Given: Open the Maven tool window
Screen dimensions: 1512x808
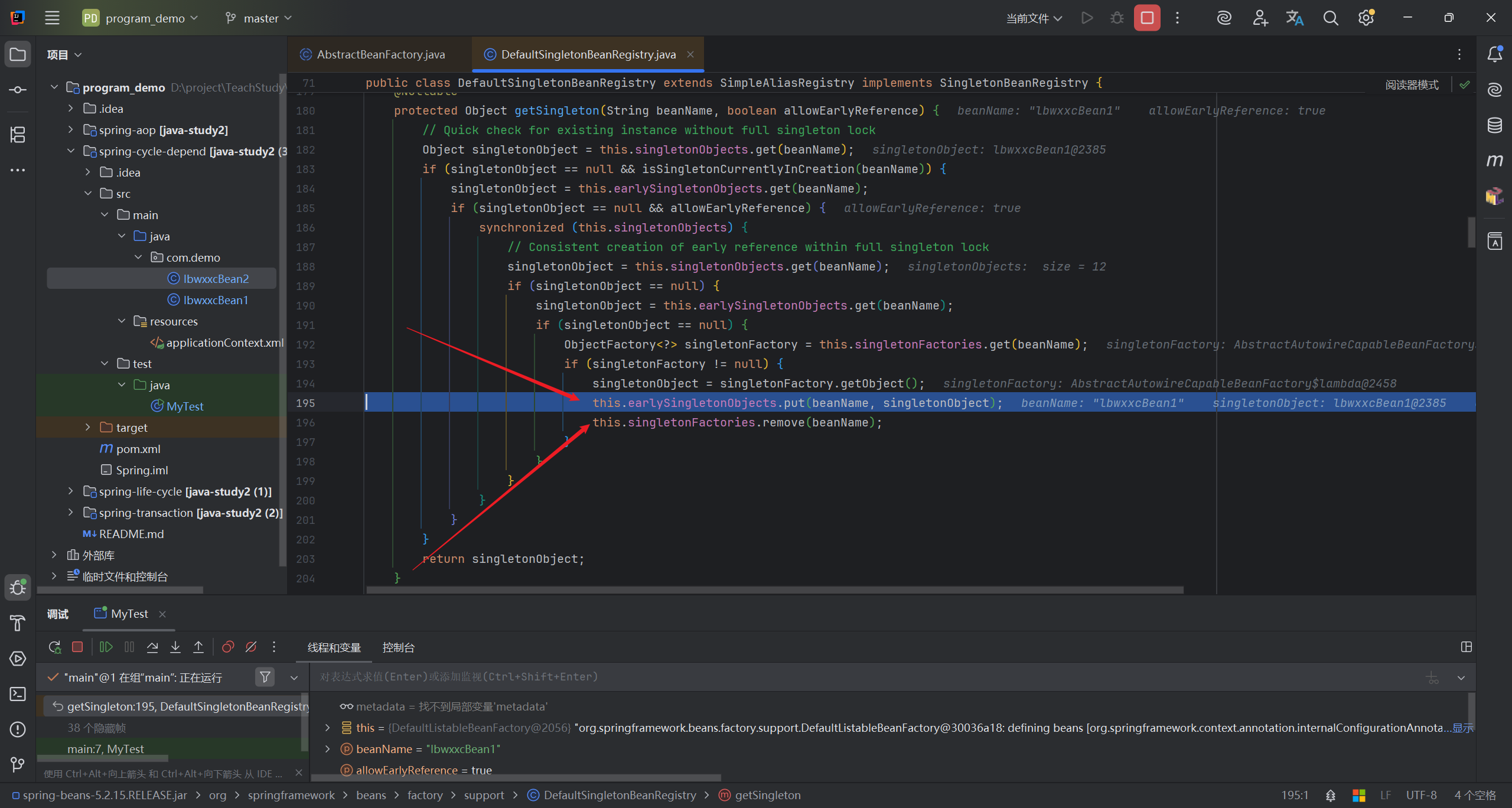Looking at the screenshot, I should 1494,161.
